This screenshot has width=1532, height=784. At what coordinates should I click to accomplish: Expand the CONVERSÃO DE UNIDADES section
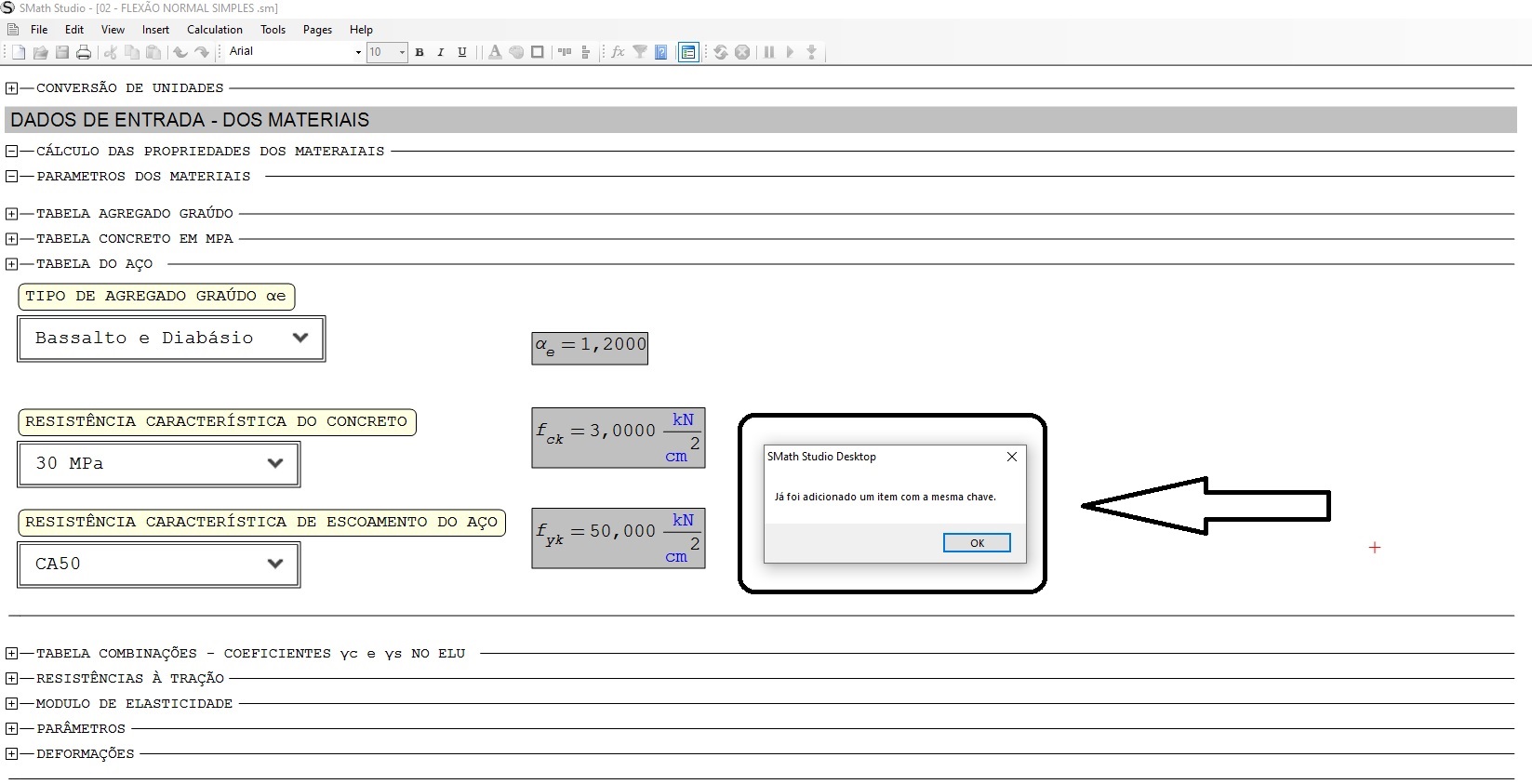click(x=11, y=88)
